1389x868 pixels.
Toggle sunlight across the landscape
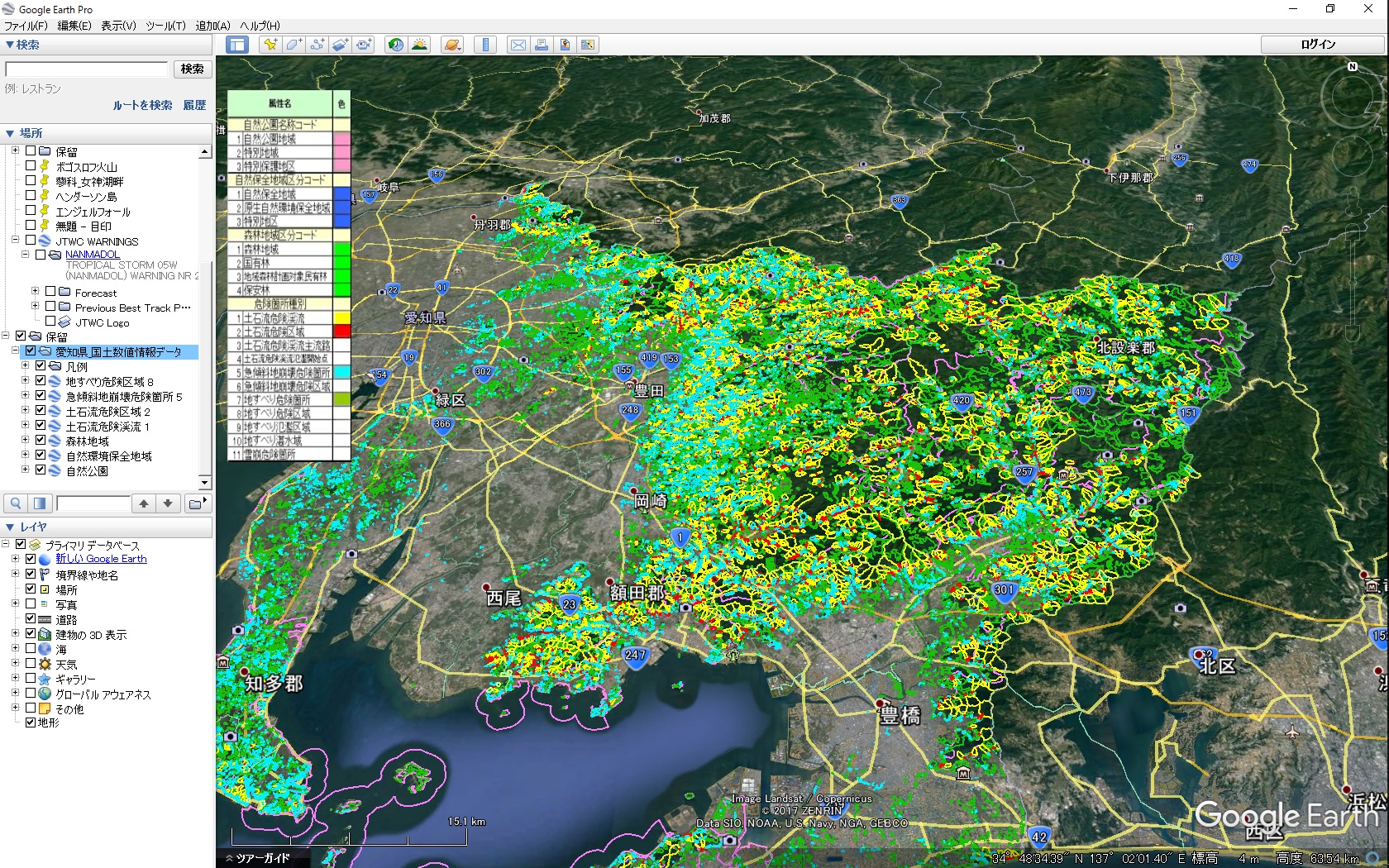coord(419,45)
